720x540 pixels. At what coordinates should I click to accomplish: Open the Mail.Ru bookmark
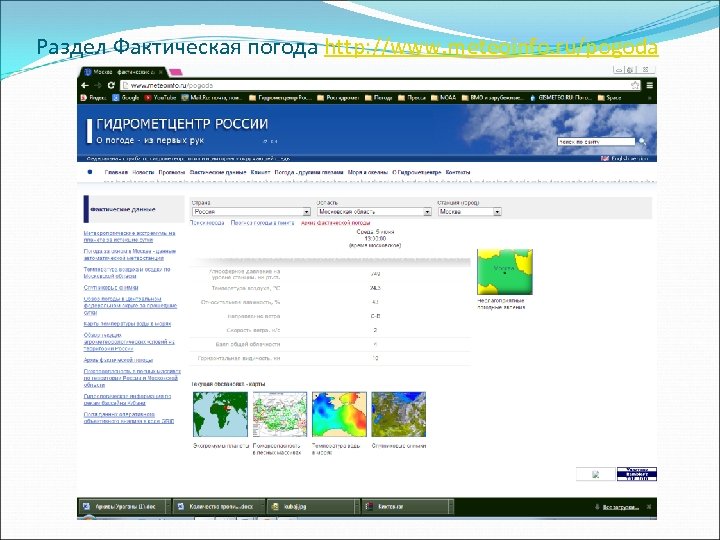(x=212, y=98)
